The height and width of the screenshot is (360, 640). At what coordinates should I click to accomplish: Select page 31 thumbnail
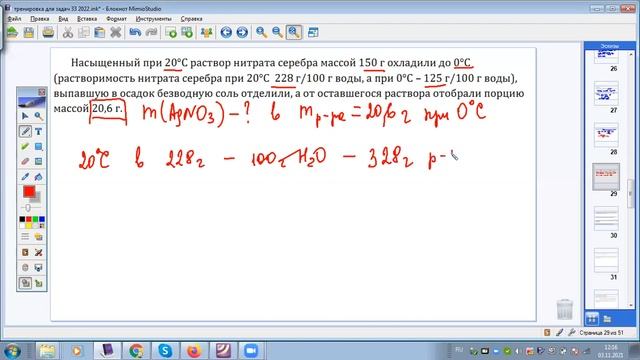pyautogui.click(x=606, y=260)
